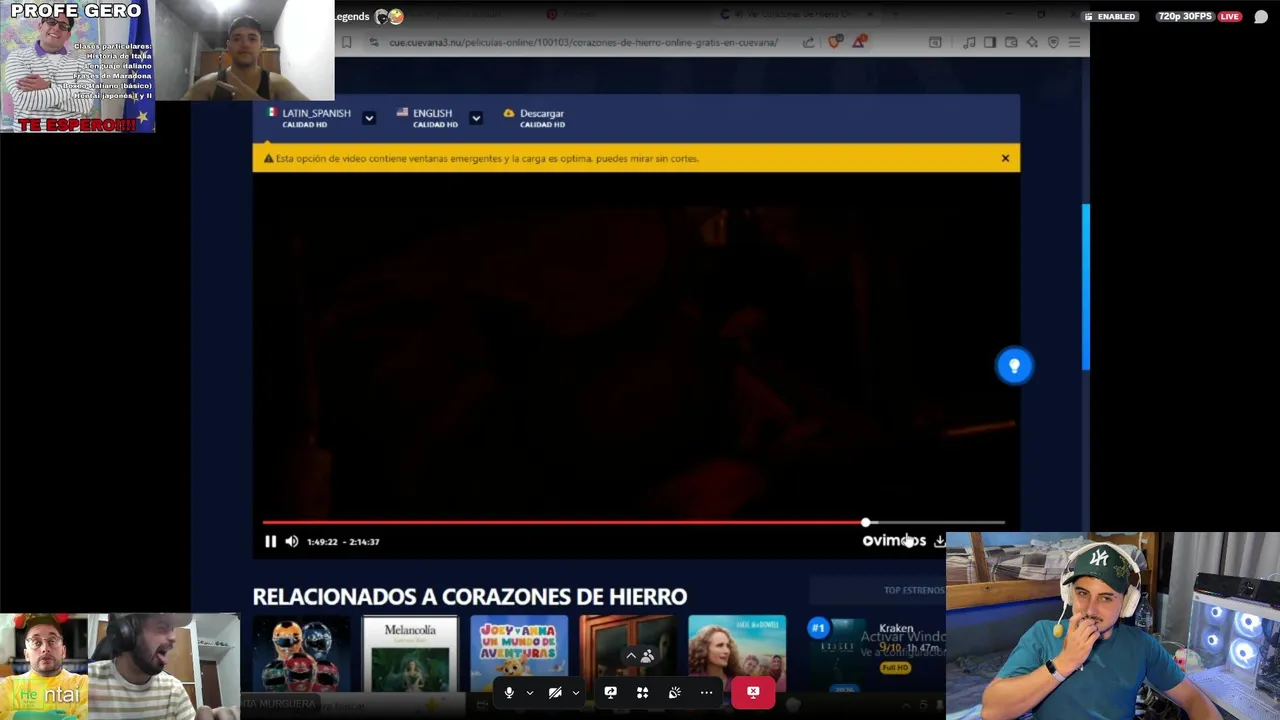This screenshot has height=720, width=1280.
Task: Click the red disconnect stream button
Action: tap(753, 692)
